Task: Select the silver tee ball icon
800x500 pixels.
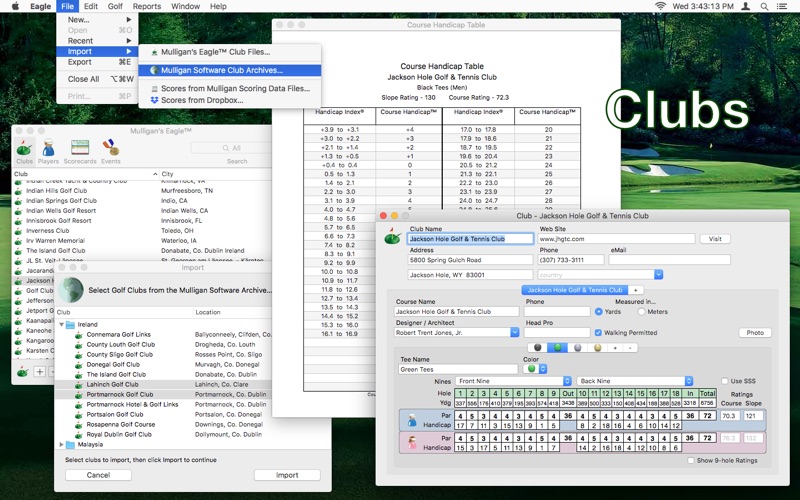Action: tap(578, 348)
